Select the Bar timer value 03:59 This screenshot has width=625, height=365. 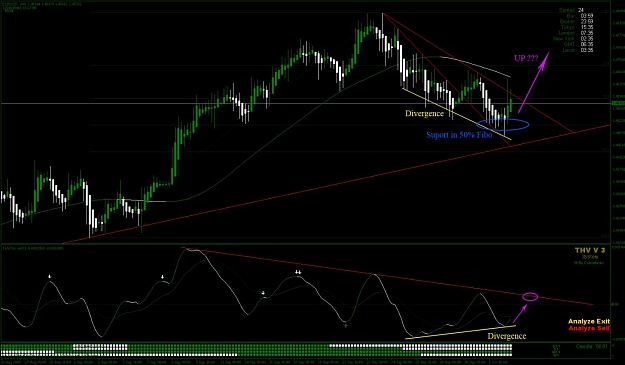[x=587, y=16]
